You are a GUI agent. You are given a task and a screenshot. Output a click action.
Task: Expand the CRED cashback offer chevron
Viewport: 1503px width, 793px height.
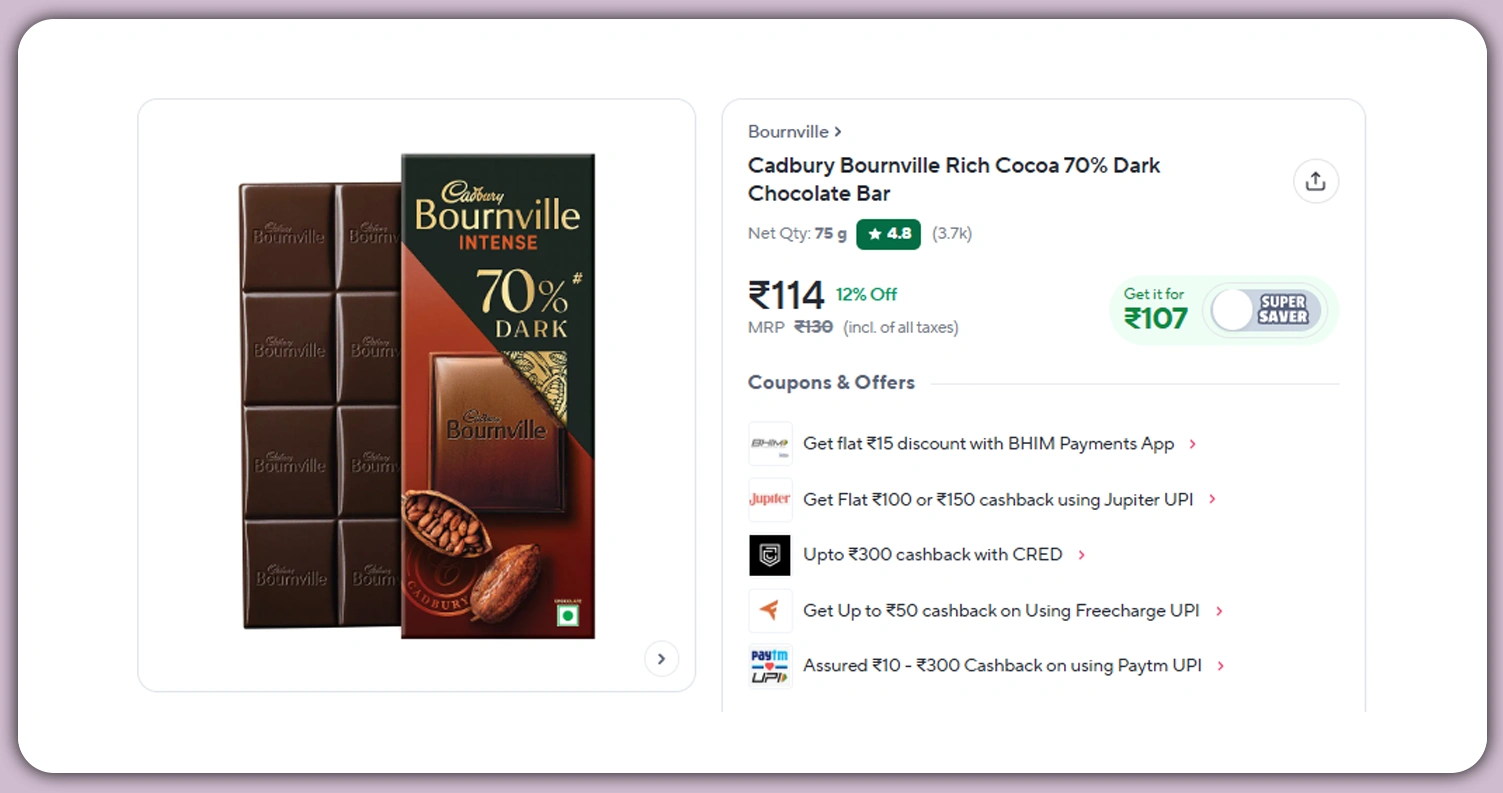[x=1081, y=555]
